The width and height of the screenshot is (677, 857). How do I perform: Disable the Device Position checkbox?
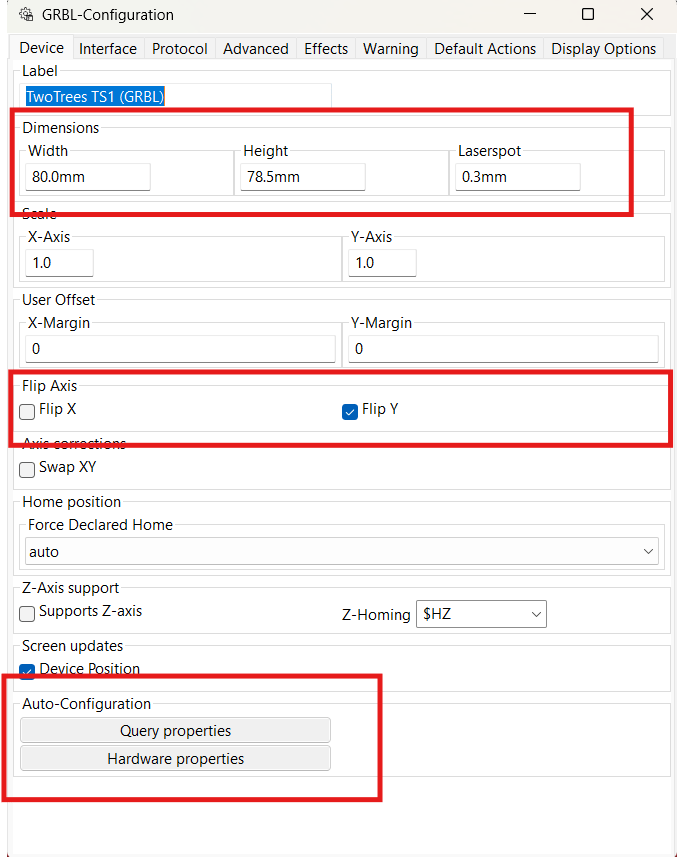pos(28,671)
